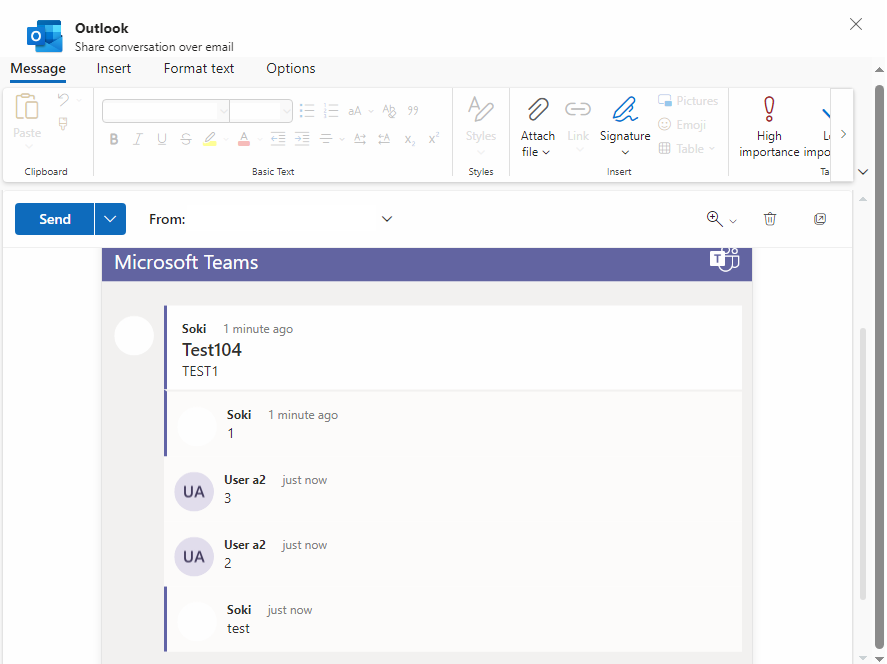This screenshot has height=664, width=887.
Task: Toggle Superscript formatting
Action: 434,139
